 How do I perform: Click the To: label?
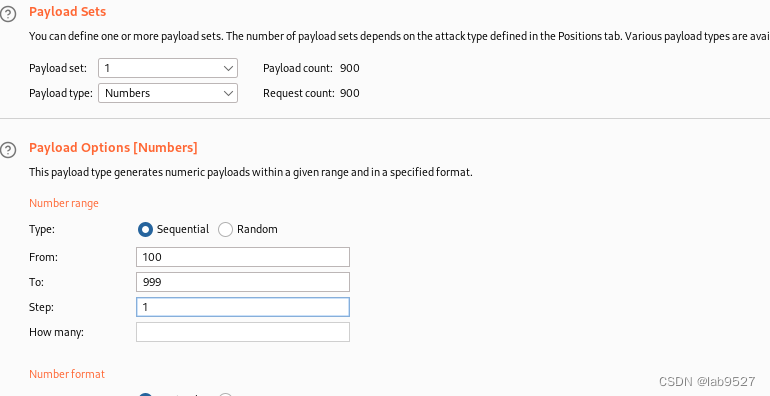[36, 283]
